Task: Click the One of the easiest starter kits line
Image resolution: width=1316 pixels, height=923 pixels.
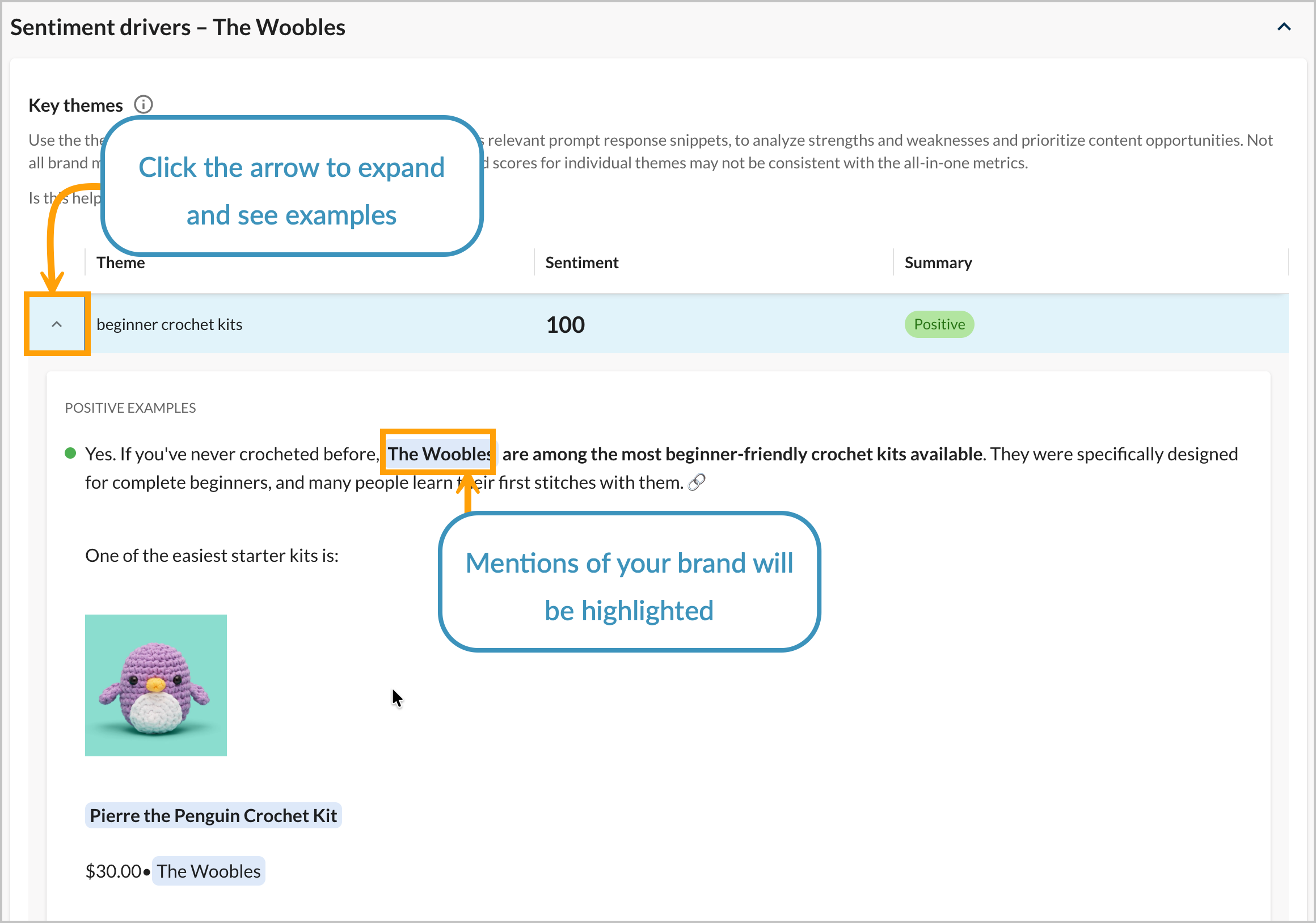Action: click(x=212, y=556)
